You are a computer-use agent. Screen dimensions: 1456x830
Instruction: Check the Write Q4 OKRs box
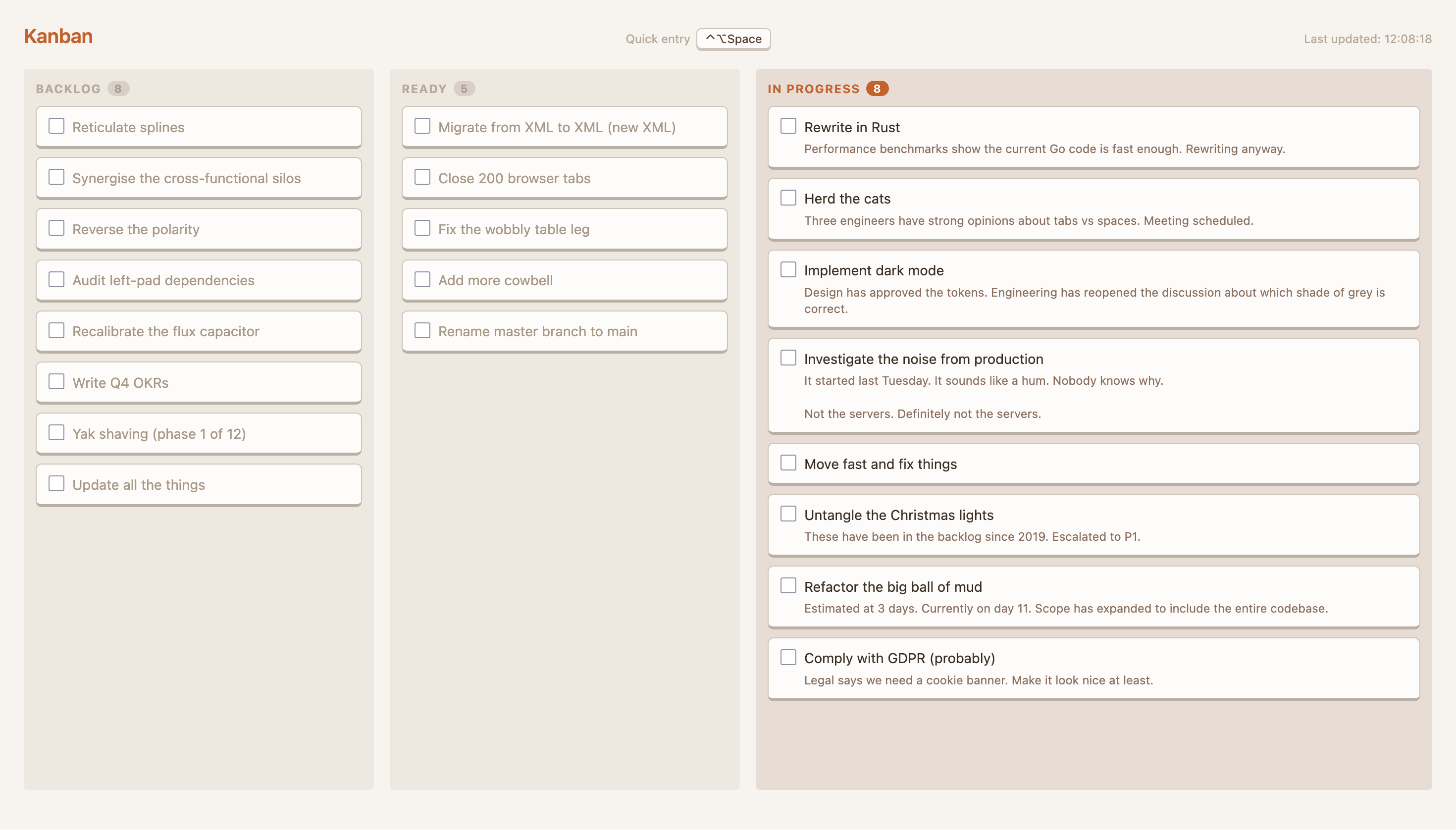click(56, 381)
